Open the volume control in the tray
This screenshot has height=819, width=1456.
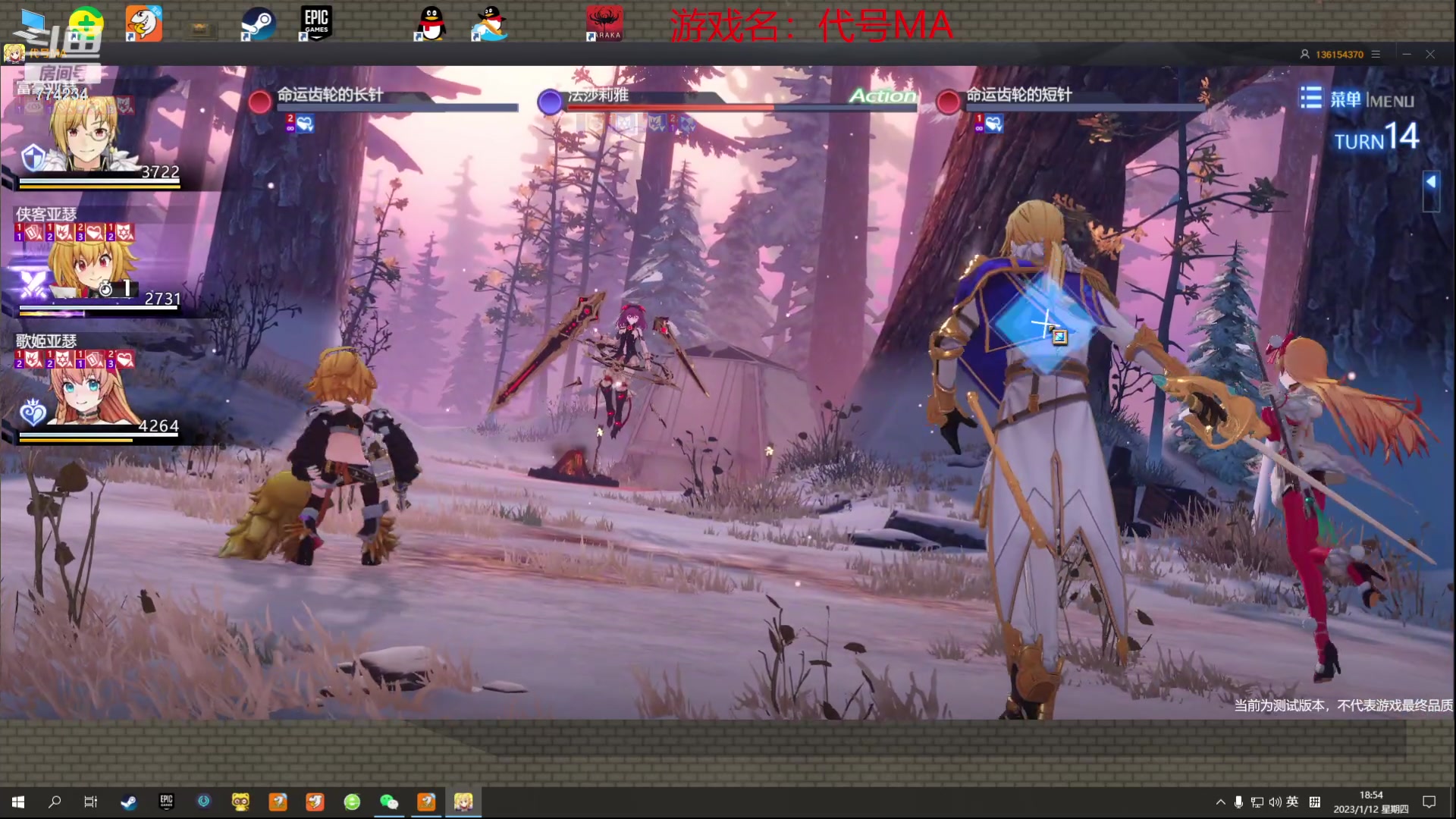(x=1275, y=802)
